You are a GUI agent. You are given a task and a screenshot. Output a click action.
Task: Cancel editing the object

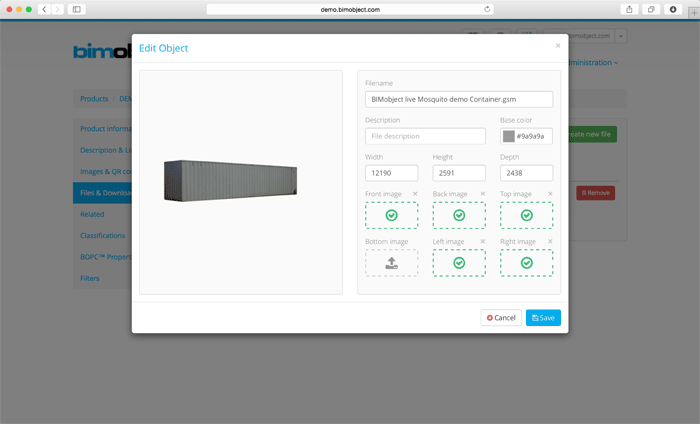(x=501, y=318)
